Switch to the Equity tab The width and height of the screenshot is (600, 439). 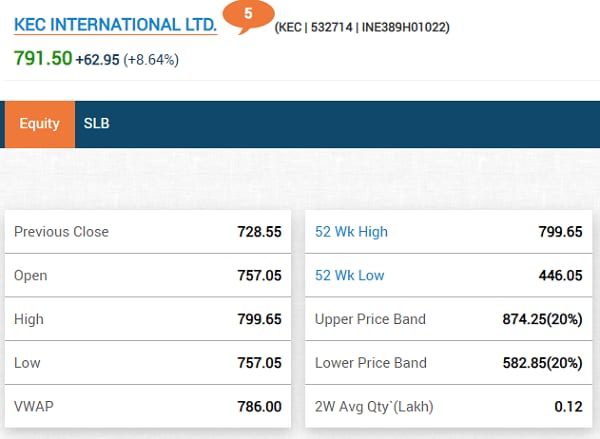[x=40, y=124]
